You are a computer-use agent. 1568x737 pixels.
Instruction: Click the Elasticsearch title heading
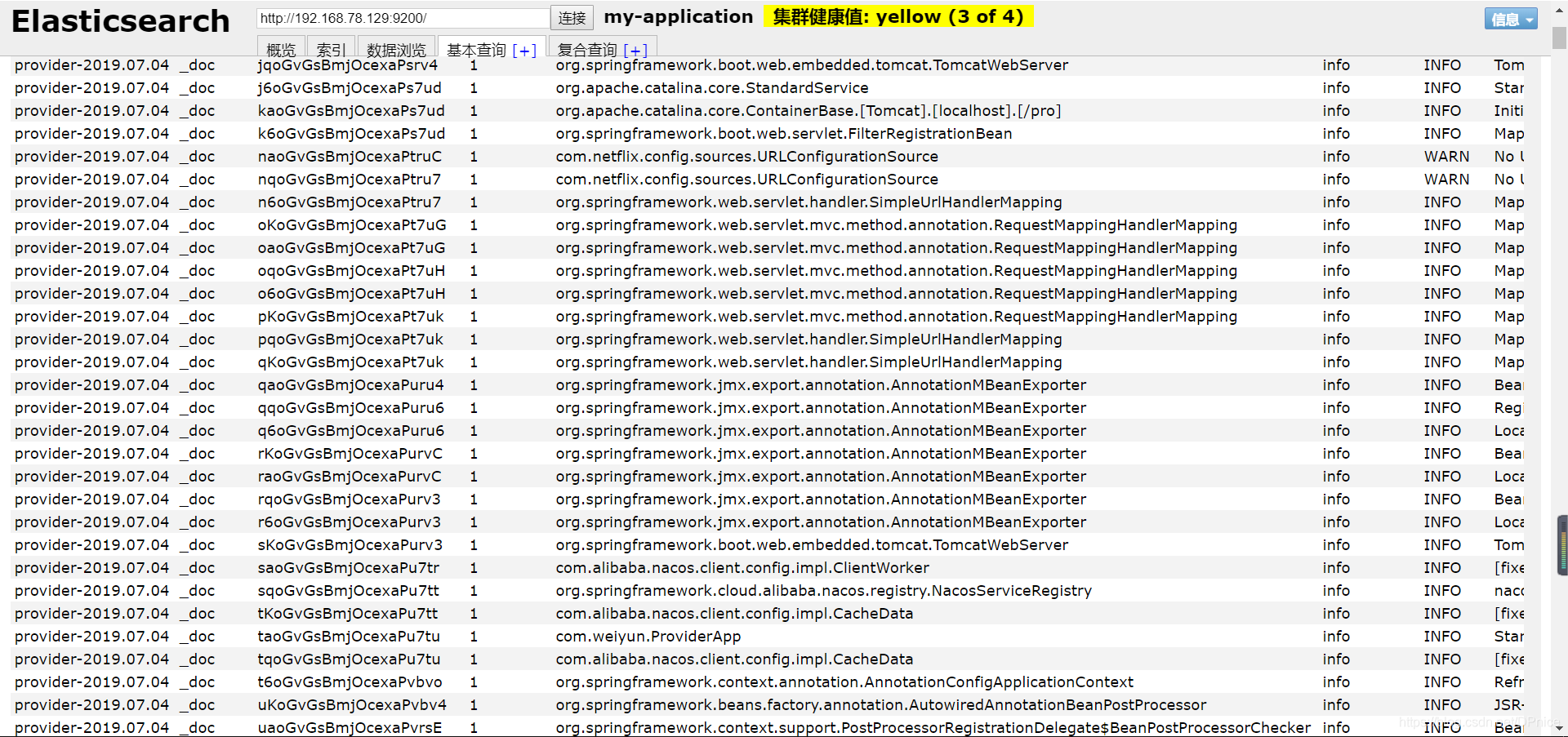(121, 21)
